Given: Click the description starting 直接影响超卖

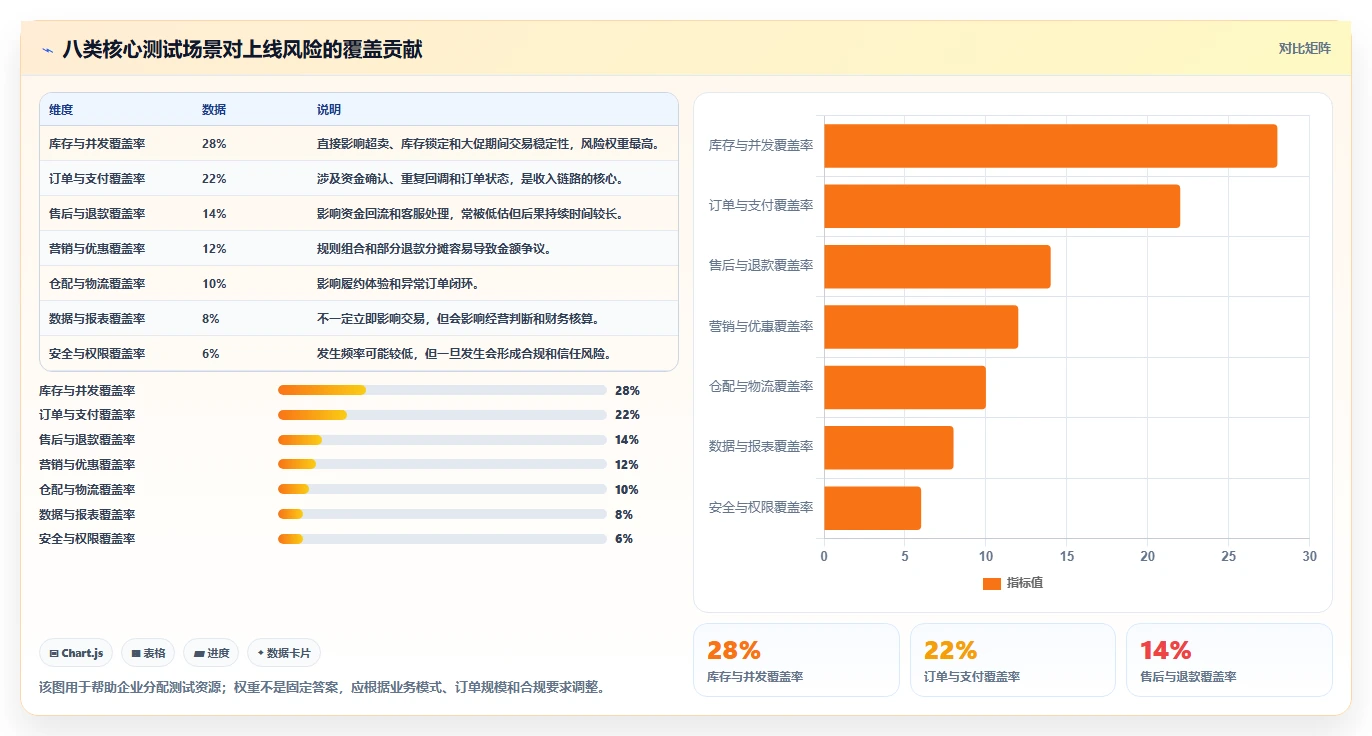Looking at the screenshot, I should point(489,144).
